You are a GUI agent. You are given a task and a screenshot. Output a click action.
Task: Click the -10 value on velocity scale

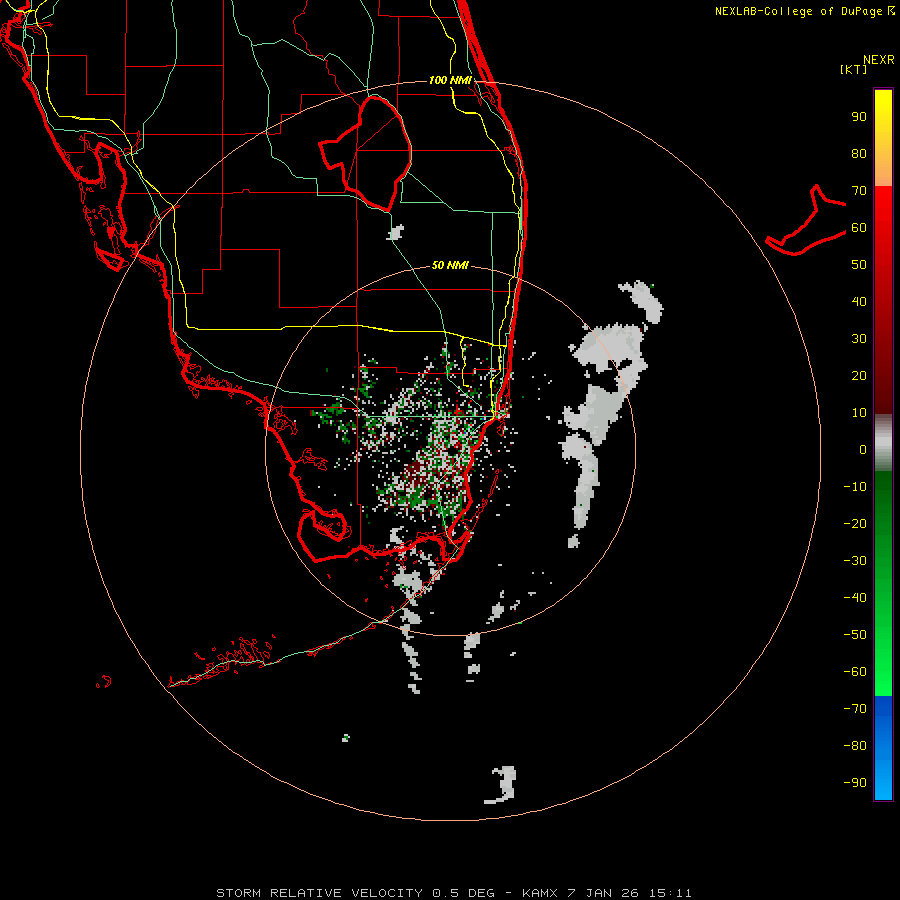point(855,487)
